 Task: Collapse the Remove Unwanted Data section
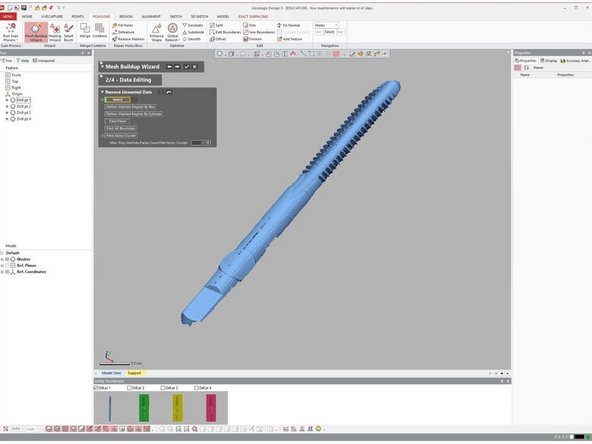(x=102, y=92)
